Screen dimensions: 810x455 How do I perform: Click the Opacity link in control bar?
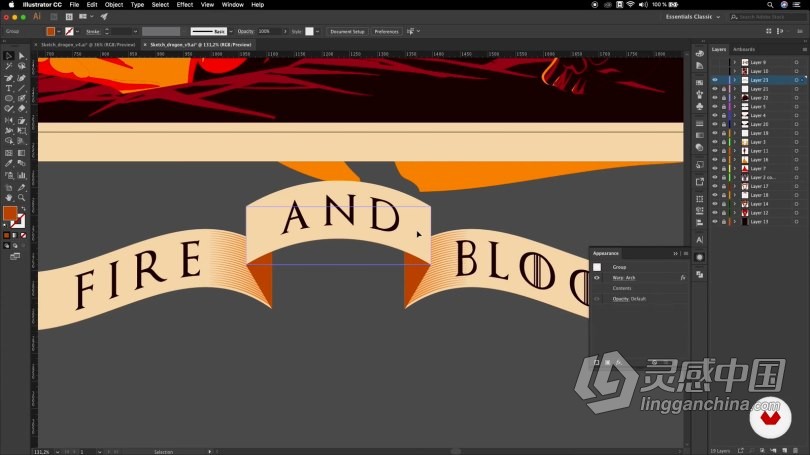coord(245,32)
